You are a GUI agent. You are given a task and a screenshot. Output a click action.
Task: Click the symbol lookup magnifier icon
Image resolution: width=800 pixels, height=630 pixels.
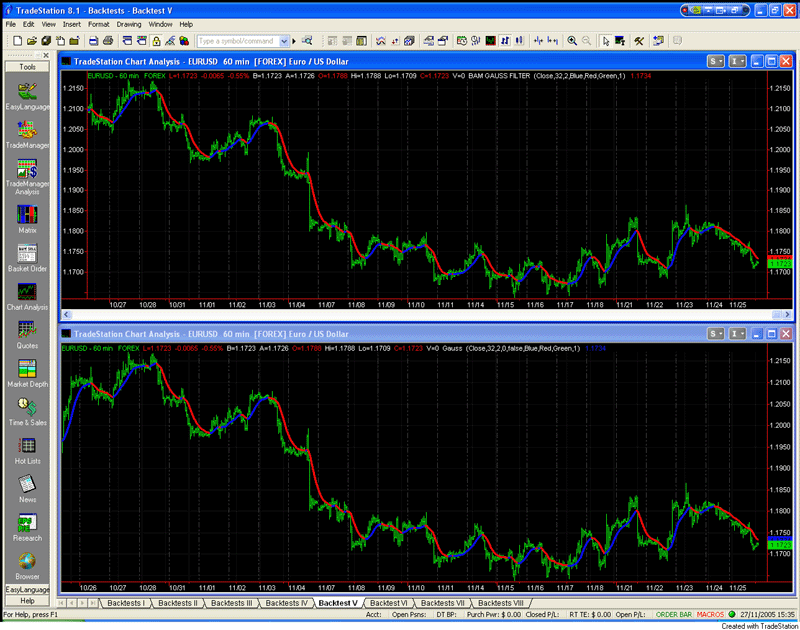(307, 41)
